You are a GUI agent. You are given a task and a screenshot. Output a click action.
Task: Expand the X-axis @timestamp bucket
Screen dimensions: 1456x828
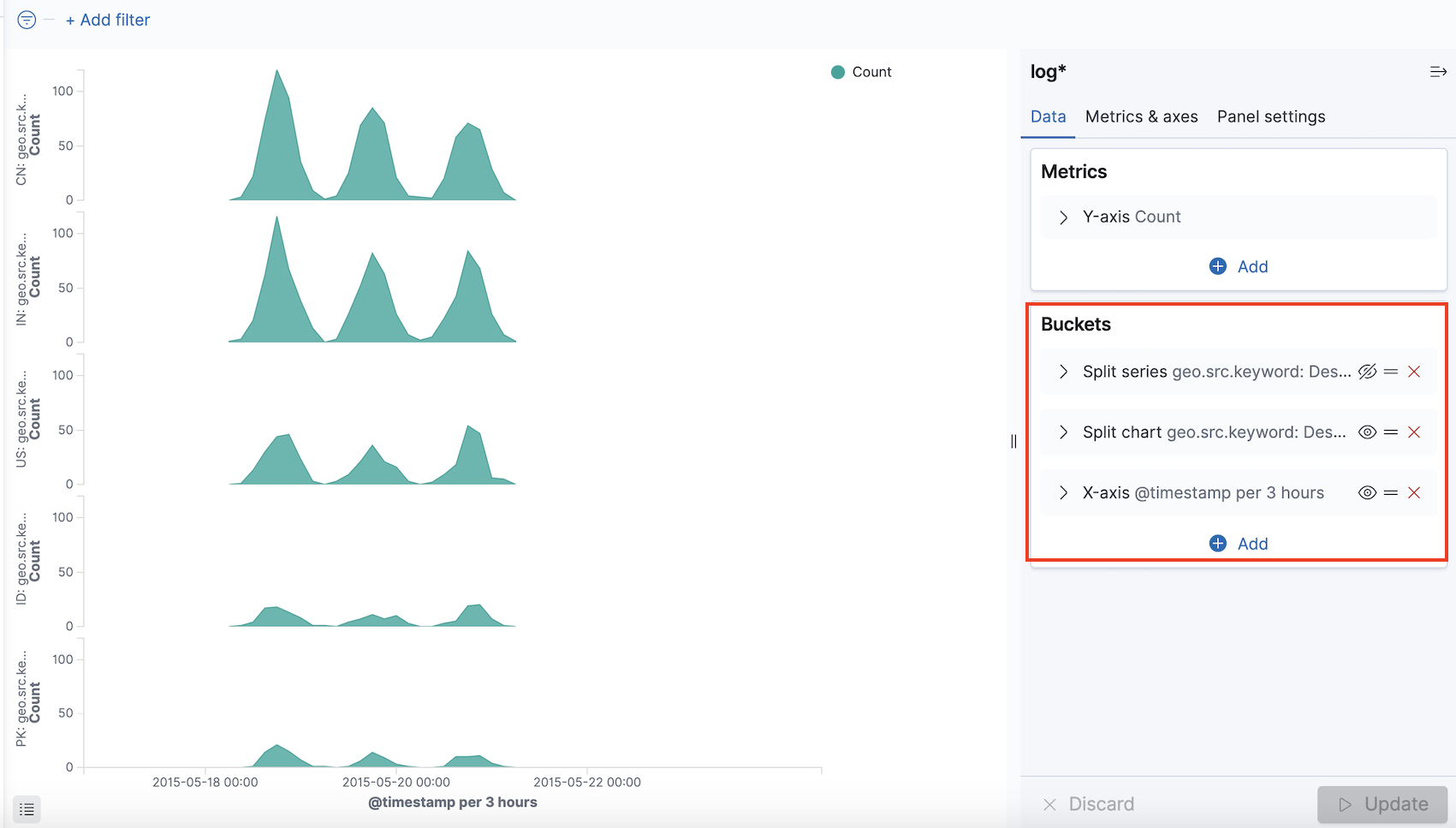pyautogui.click(x=1063, y=493)
